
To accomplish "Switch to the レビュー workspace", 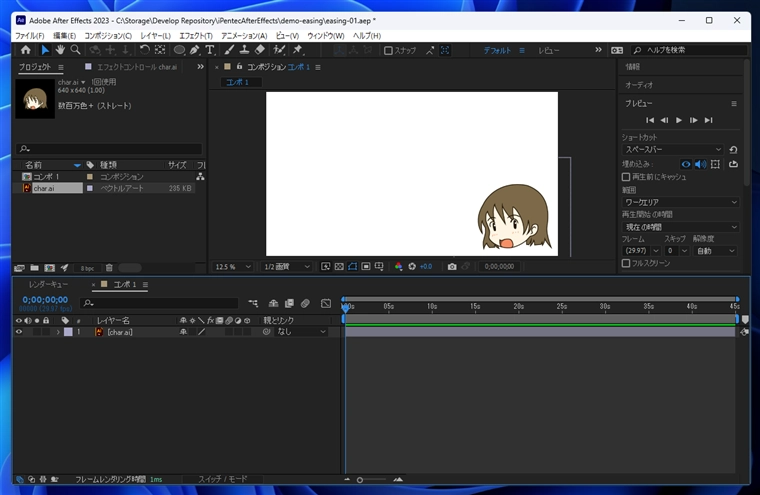I will tap(548, 50).
